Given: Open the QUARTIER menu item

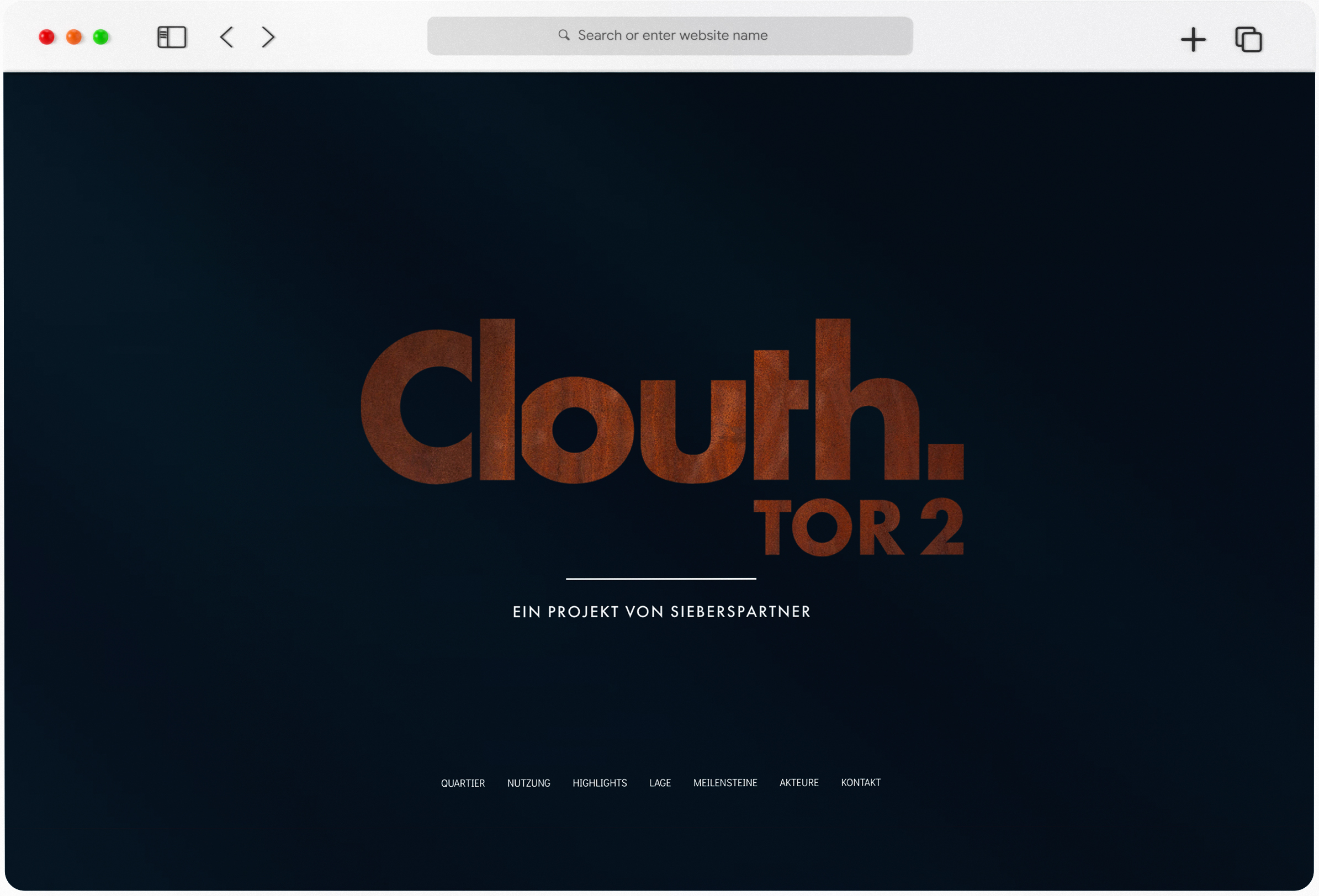Looking at the screenshot, I should [463, 783].
